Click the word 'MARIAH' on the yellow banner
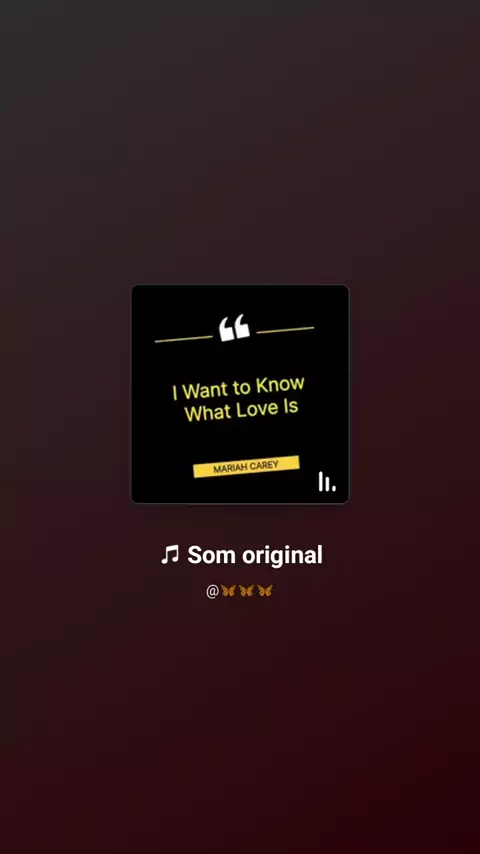The height and width of the screenshot is (854, 480). 230,468
